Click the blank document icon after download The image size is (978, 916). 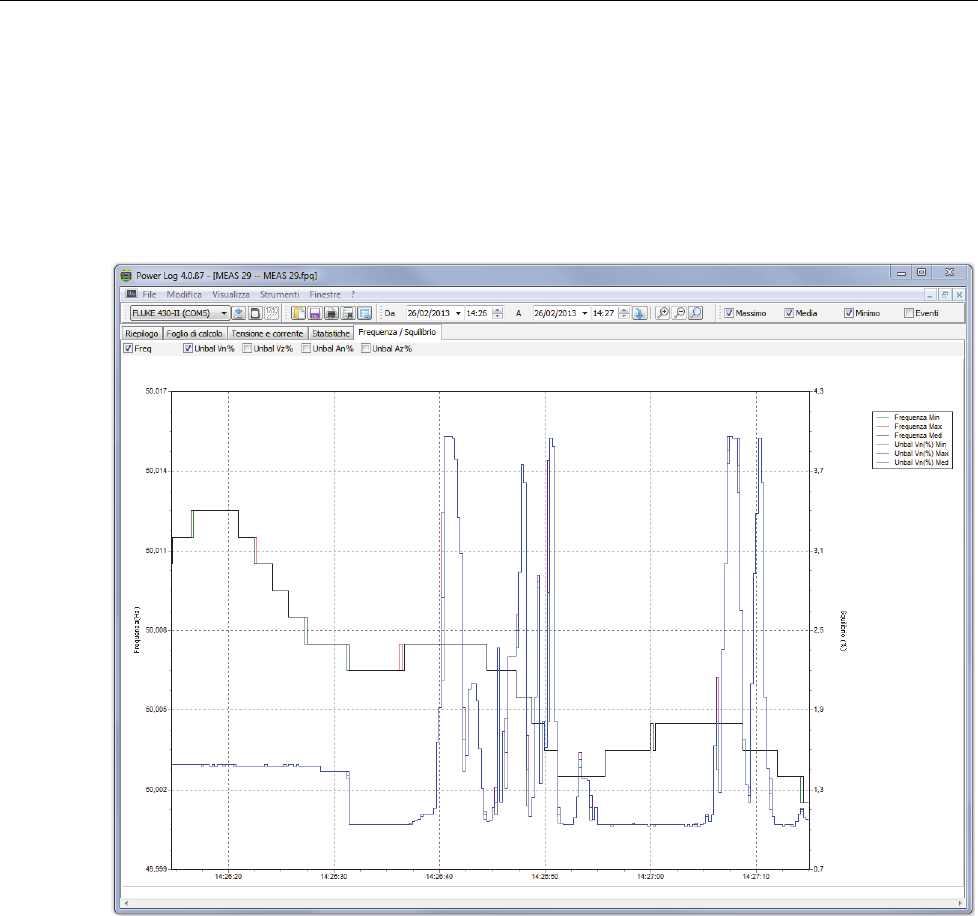(x=255, y=313)
